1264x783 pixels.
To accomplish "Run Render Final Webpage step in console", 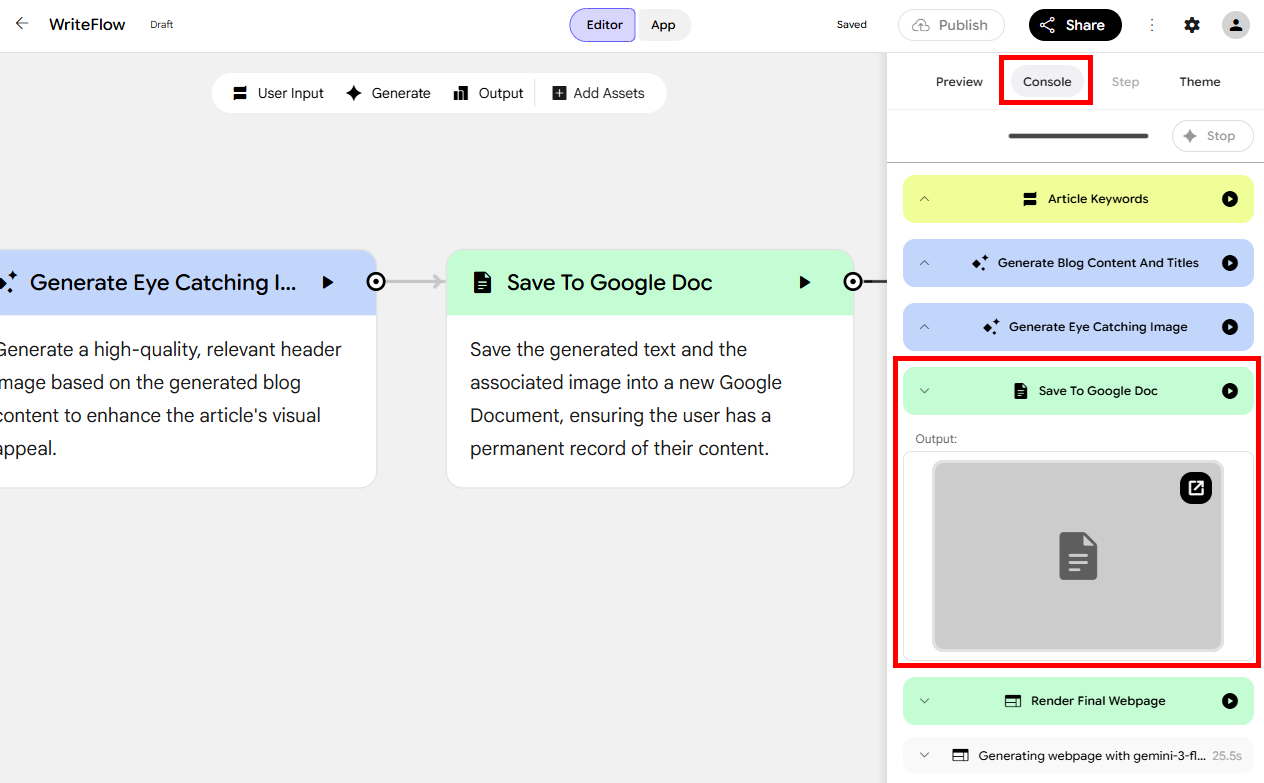I will (x=1230, y=701).
